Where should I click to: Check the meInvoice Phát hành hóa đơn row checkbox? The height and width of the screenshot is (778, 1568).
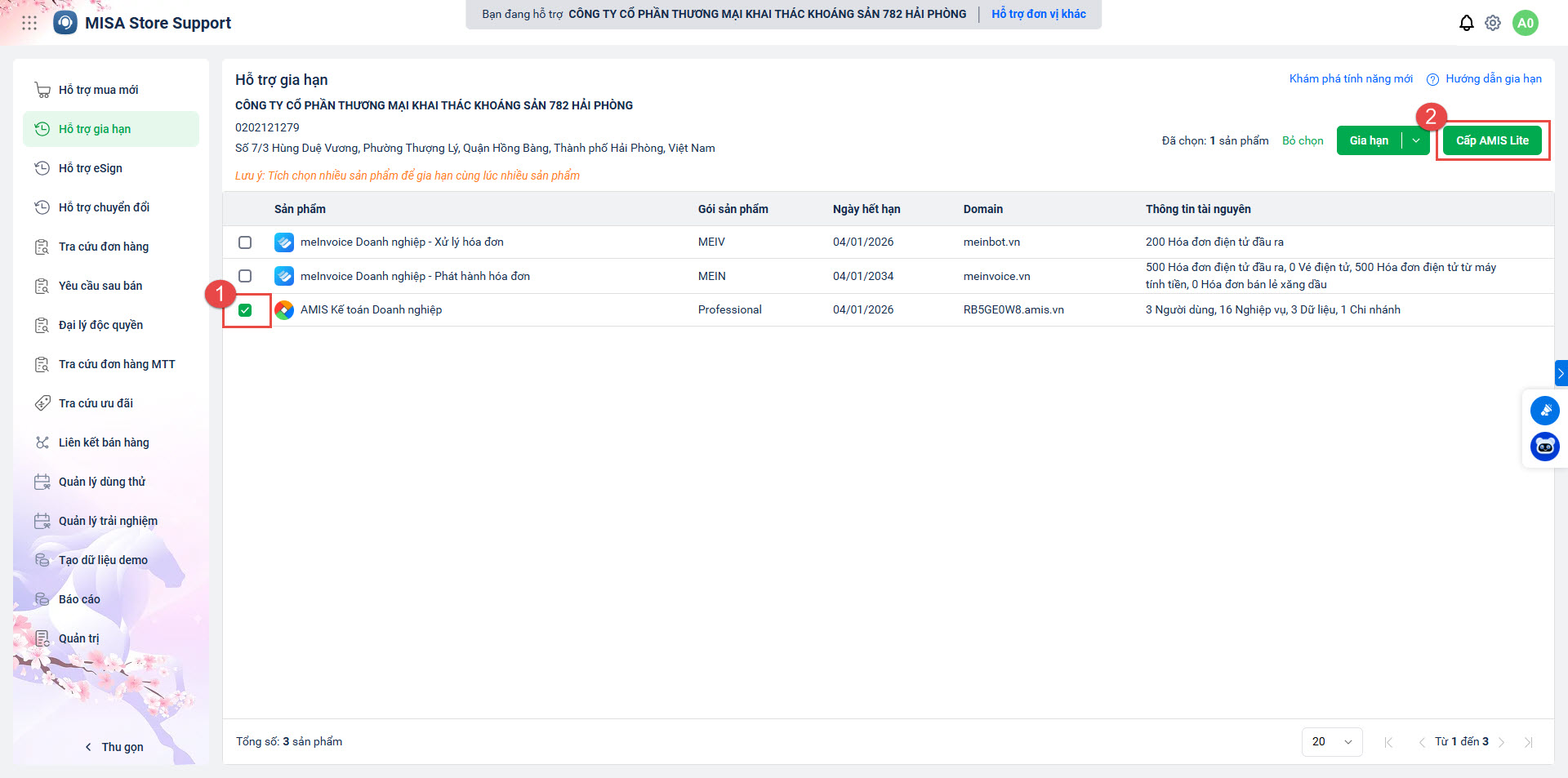(x=245, y=276)
